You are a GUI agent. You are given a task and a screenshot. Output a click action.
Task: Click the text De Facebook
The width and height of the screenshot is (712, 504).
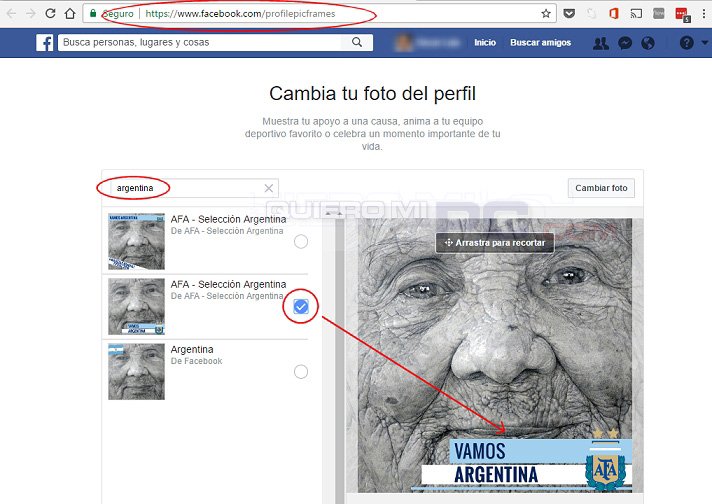click(197, 361)
